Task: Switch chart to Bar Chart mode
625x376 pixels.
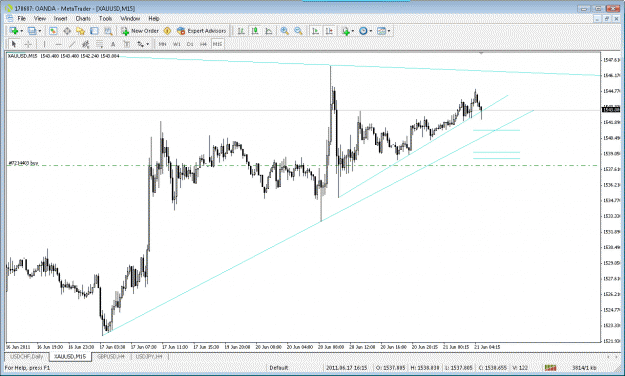Action: pyautogui.click(x=241, y=31)
